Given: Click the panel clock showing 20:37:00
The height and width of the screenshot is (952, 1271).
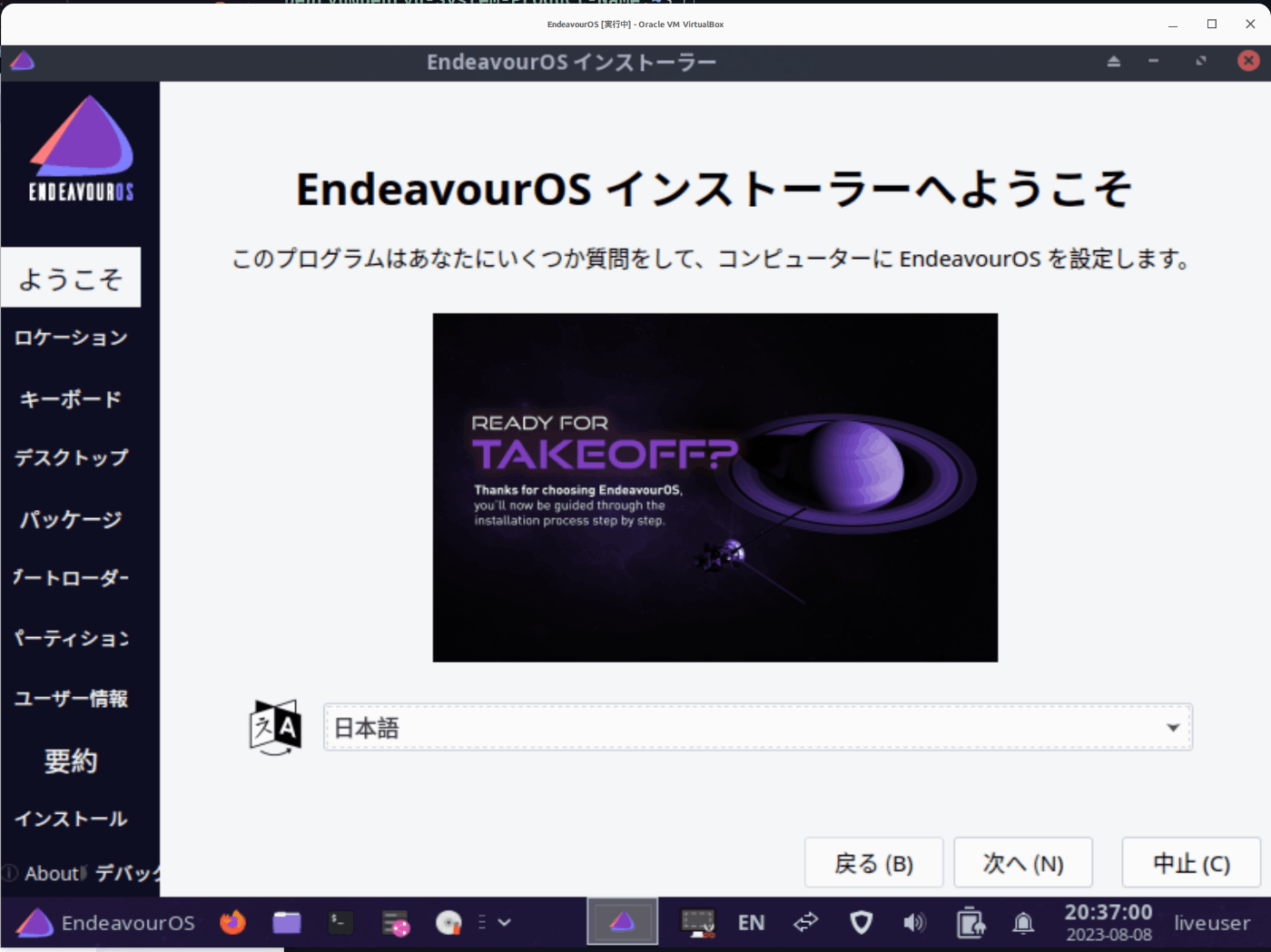Looking at the screenshot, I should pyautogui.click(x=1108, y=922).
